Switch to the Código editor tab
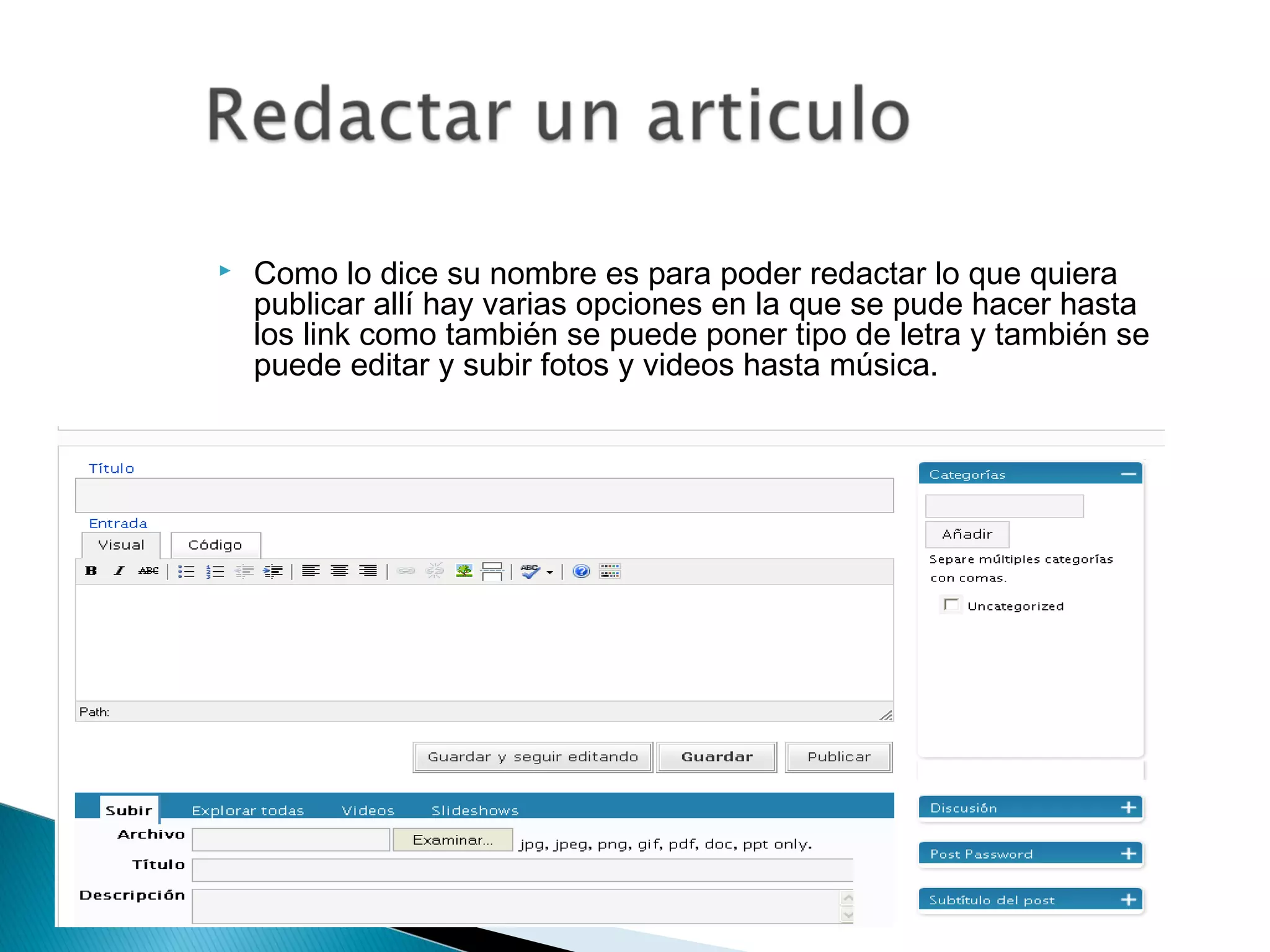 coord(215,545)
